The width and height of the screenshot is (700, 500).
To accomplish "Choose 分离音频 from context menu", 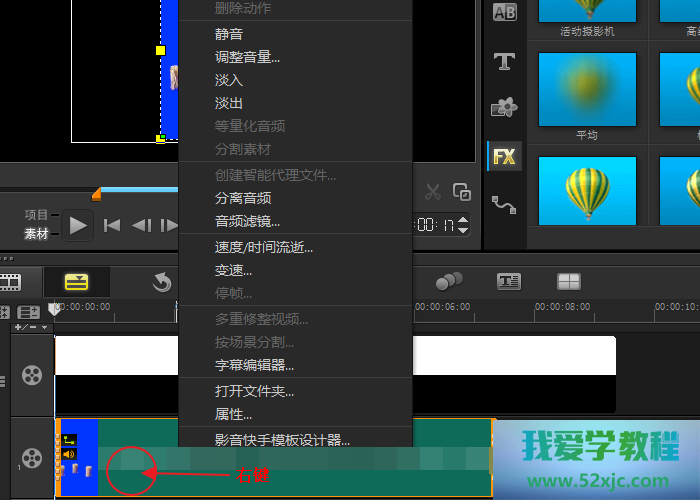I will point(243,198).
